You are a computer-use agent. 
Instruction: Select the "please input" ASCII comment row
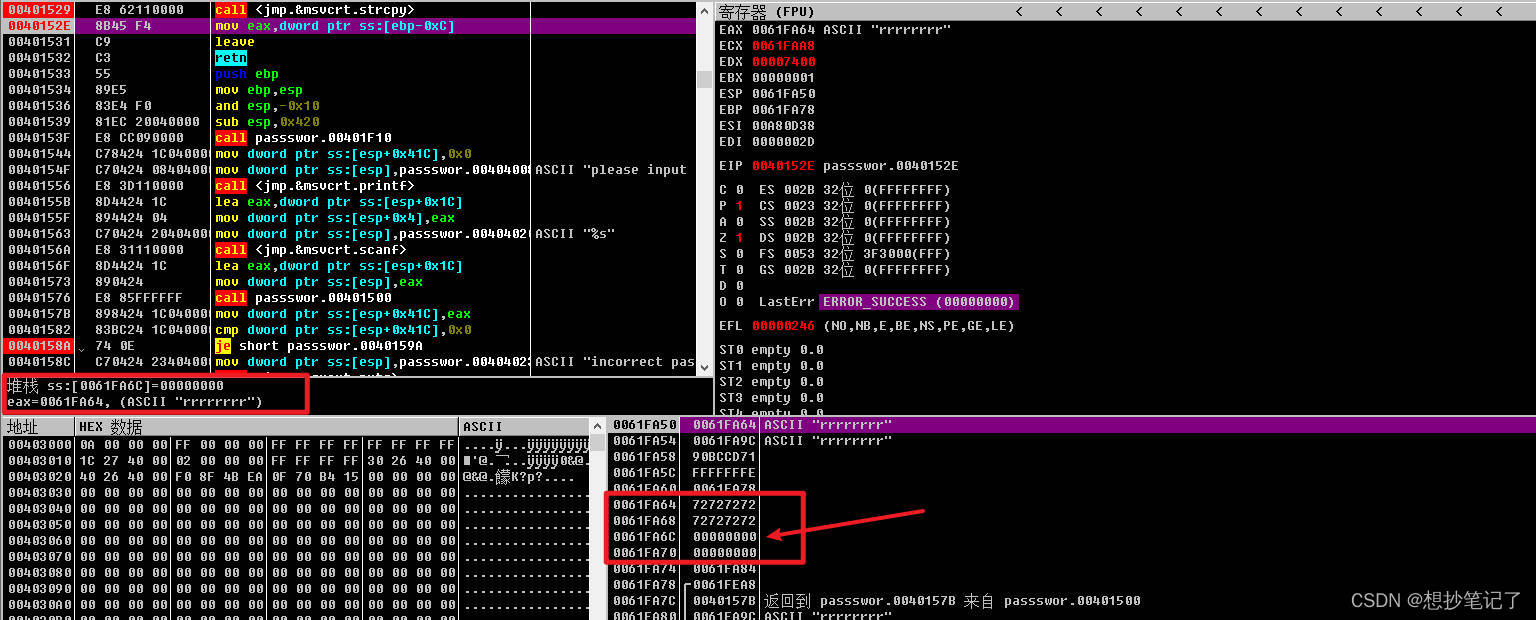[x=349, y=170]
